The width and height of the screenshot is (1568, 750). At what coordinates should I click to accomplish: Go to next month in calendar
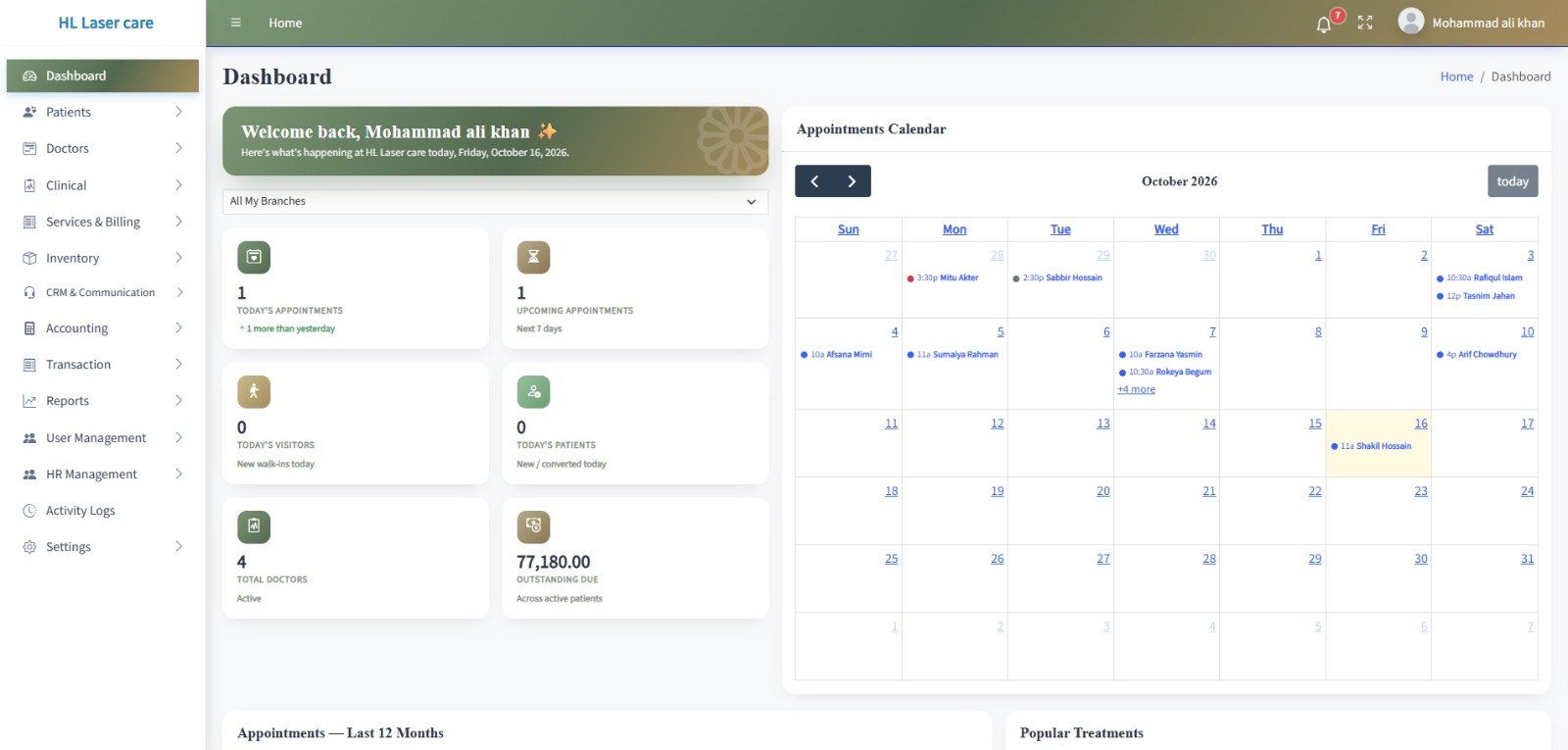point(852,181)
